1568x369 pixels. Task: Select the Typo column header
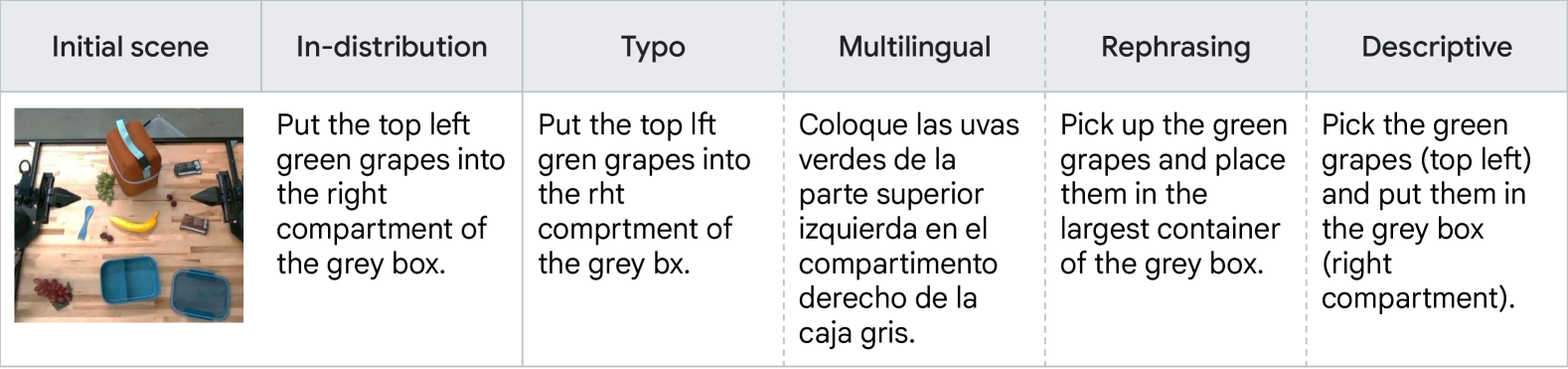pos(653,47)
